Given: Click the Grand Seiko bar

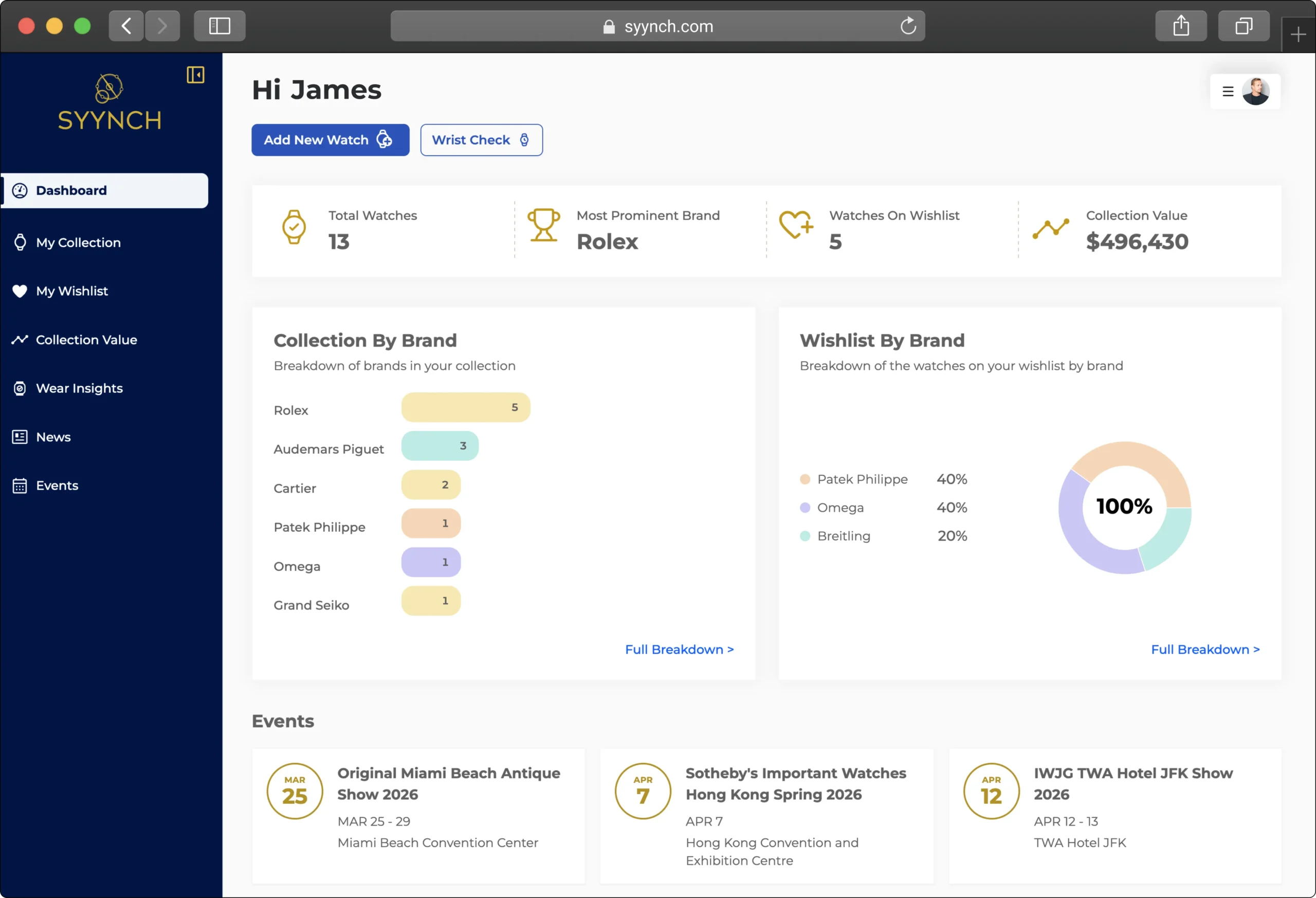Looking at the screenshot, I should [x=431, y=601].
